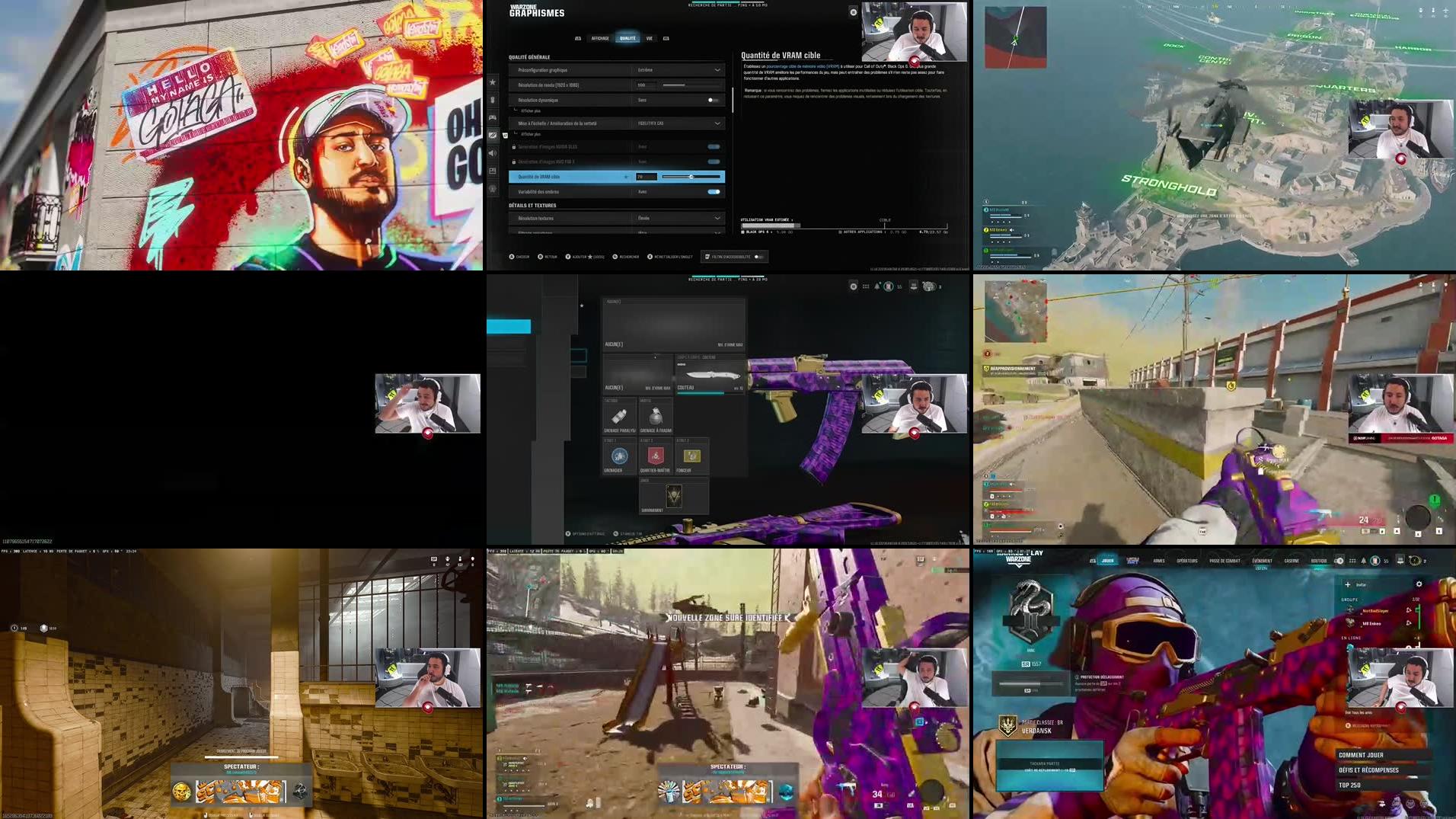The height and width of the screenshot is (819, 1456).
Task: Select Grenade paralysante tactical slot
Action: tap(619, 416)
